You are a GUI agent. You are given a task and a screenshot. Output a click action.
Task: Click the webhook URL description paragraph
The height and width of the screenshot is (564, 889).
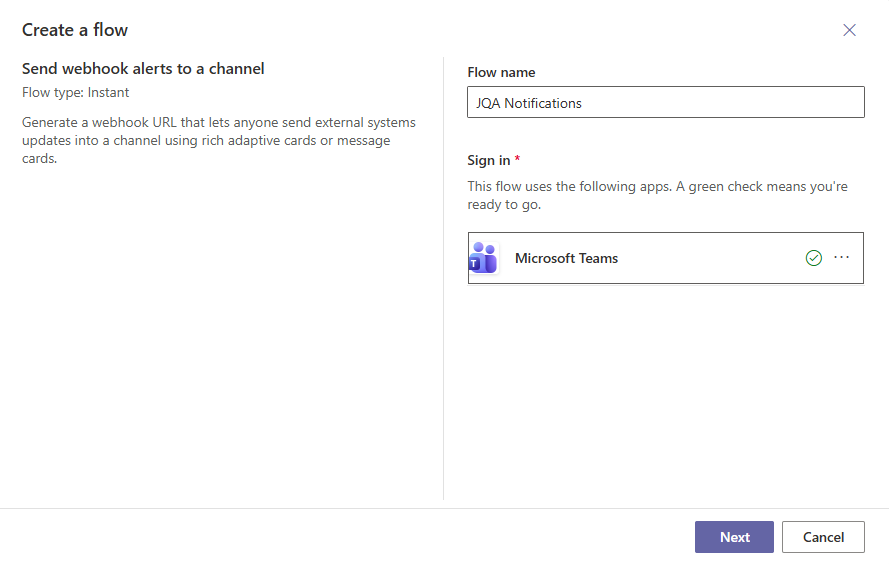pyautogui.click(x=218, y=140)
